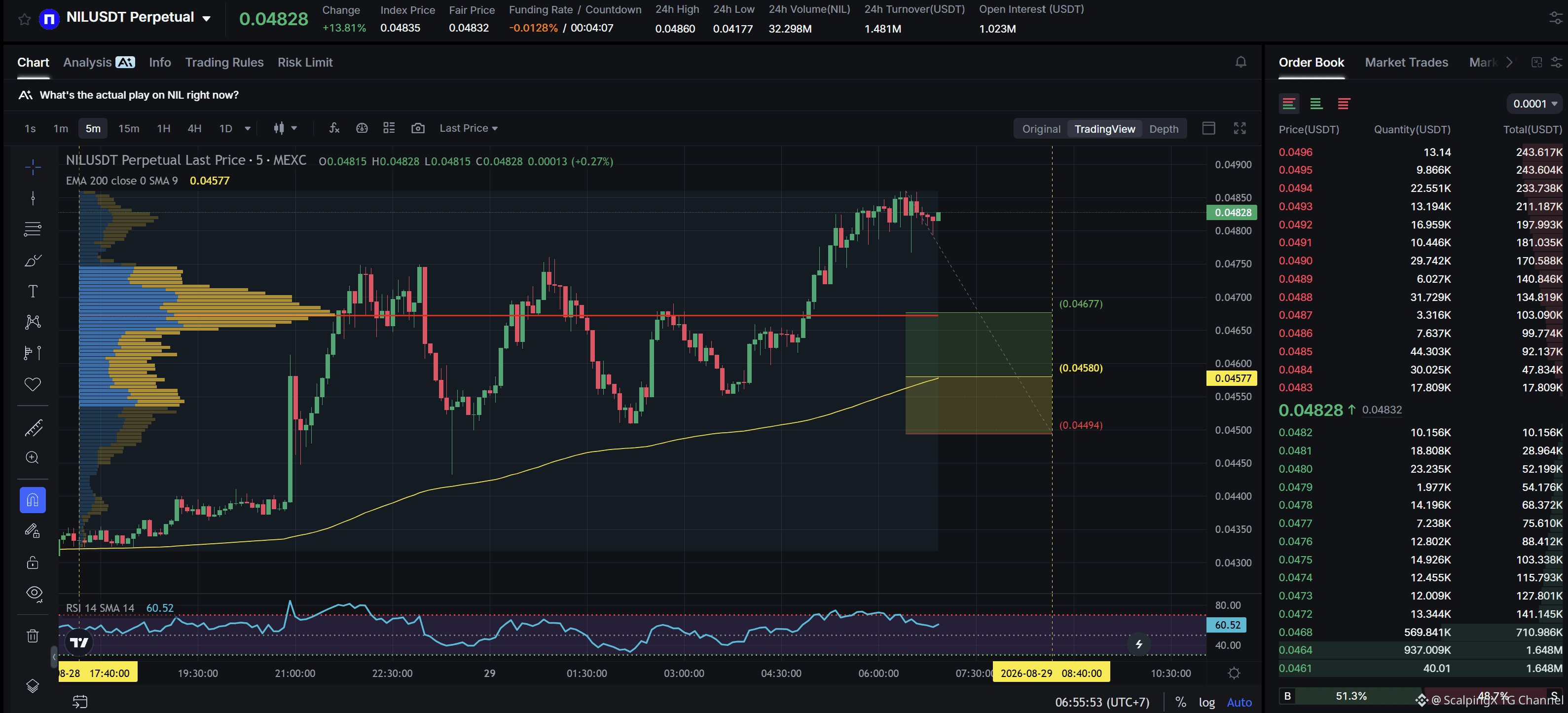Show both bids and asks order book view

1289,104
